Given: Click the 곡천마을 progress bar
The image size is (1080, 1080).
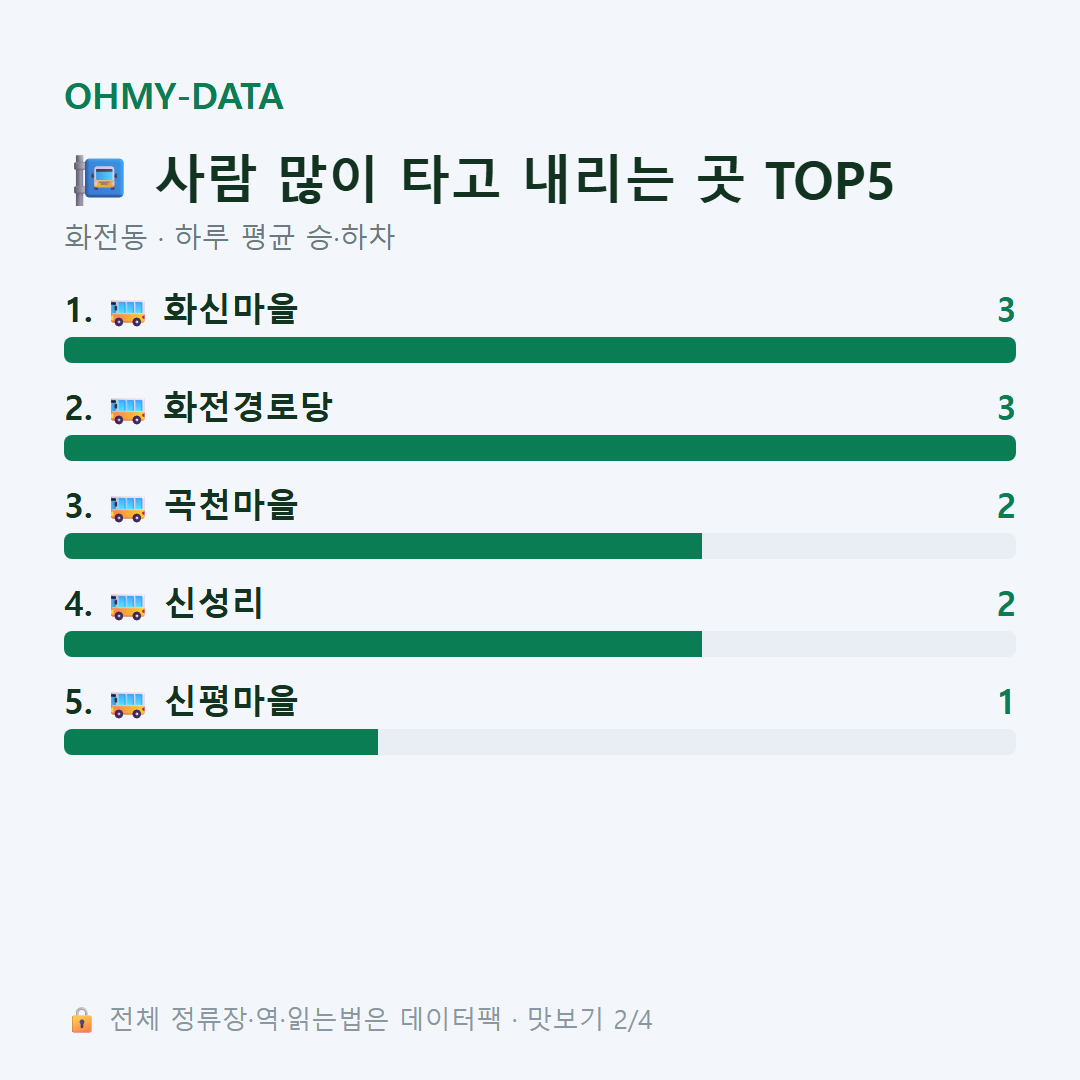Looking at the screenshot, I should [540, 546].
